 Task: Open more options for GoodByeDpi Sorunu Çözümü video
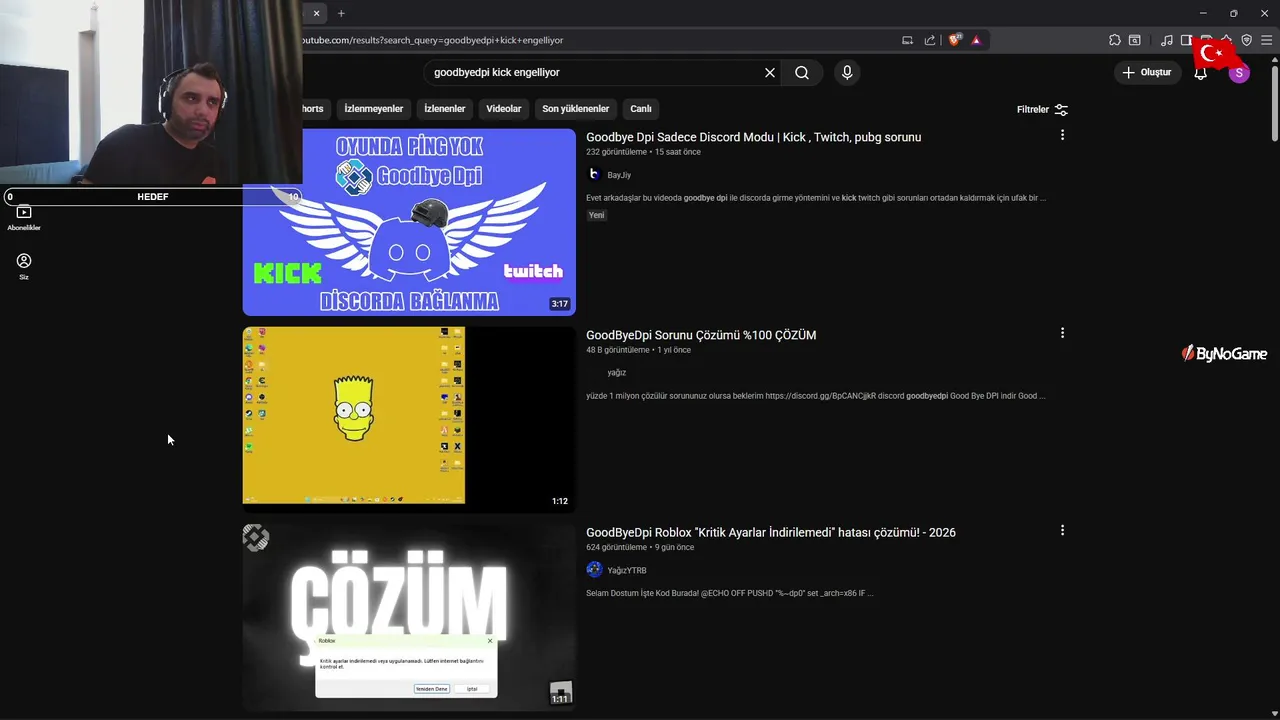1062,333
